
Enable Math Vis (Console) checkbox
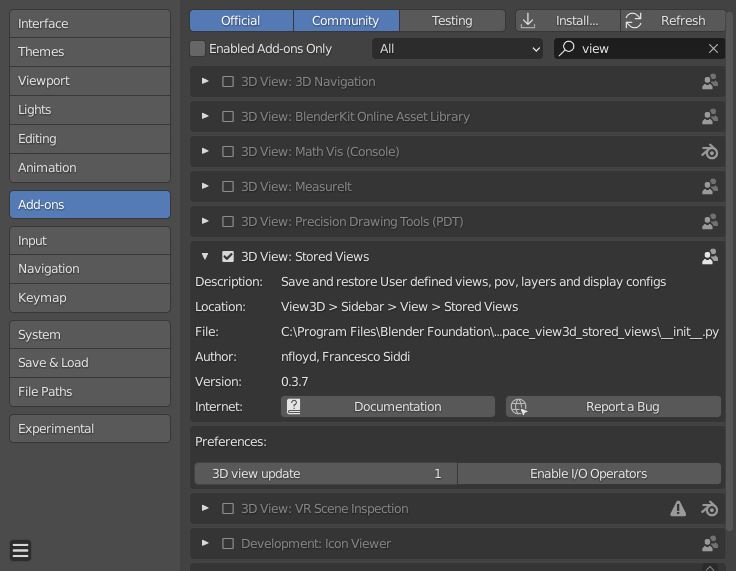[x=228, y=152]
